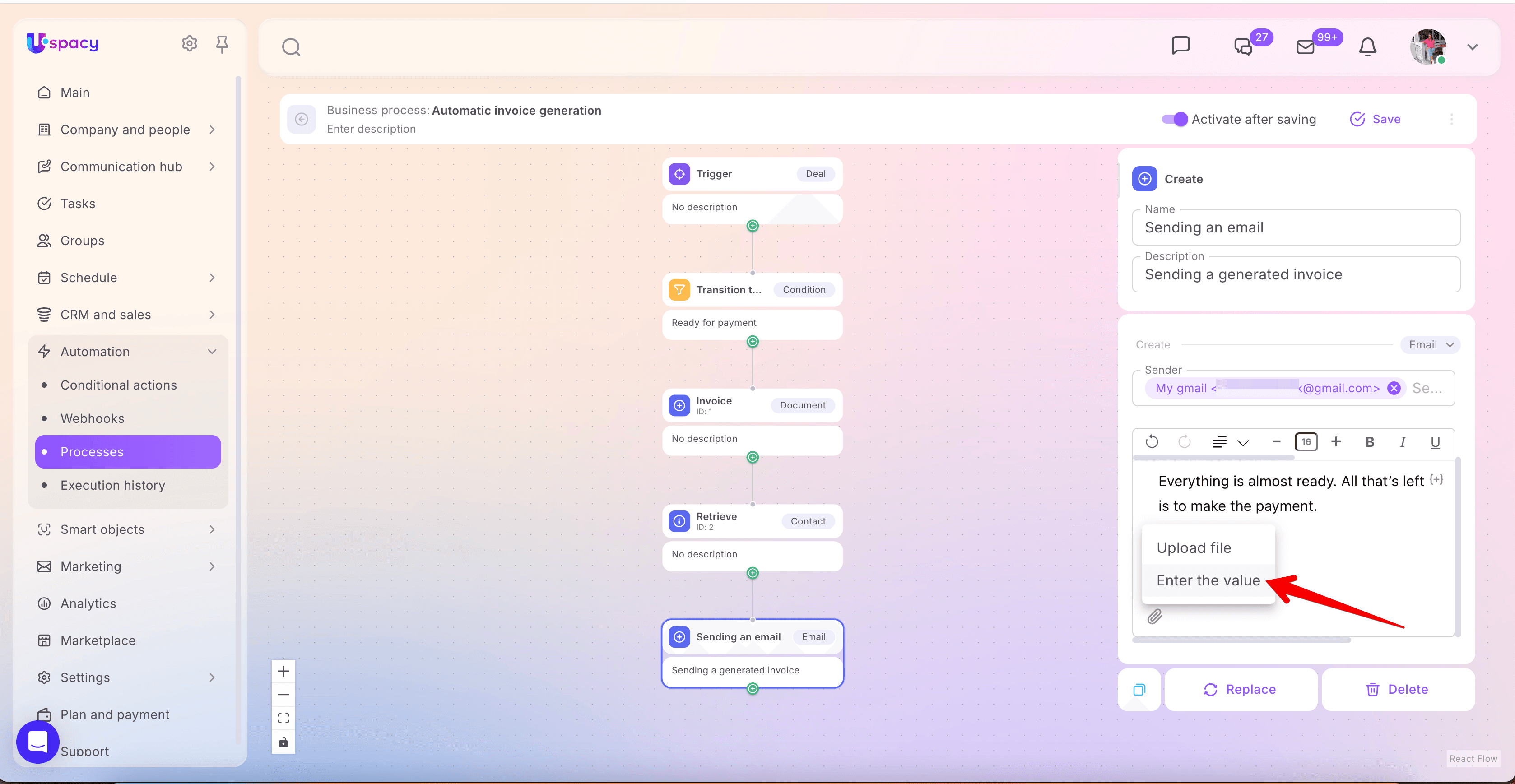
Task: Apply bold formatting in email editor
Action: [x=1370, y=442]
